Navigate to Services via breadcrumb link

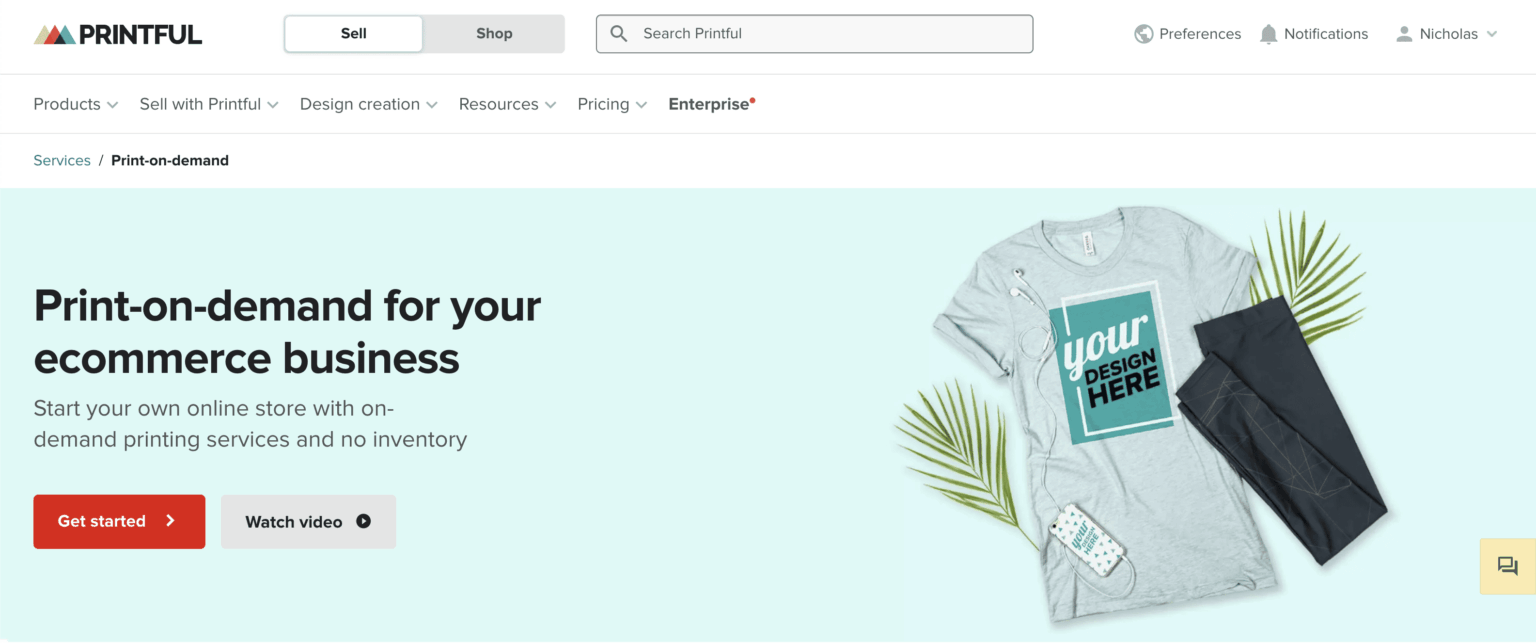coord(62,160)
